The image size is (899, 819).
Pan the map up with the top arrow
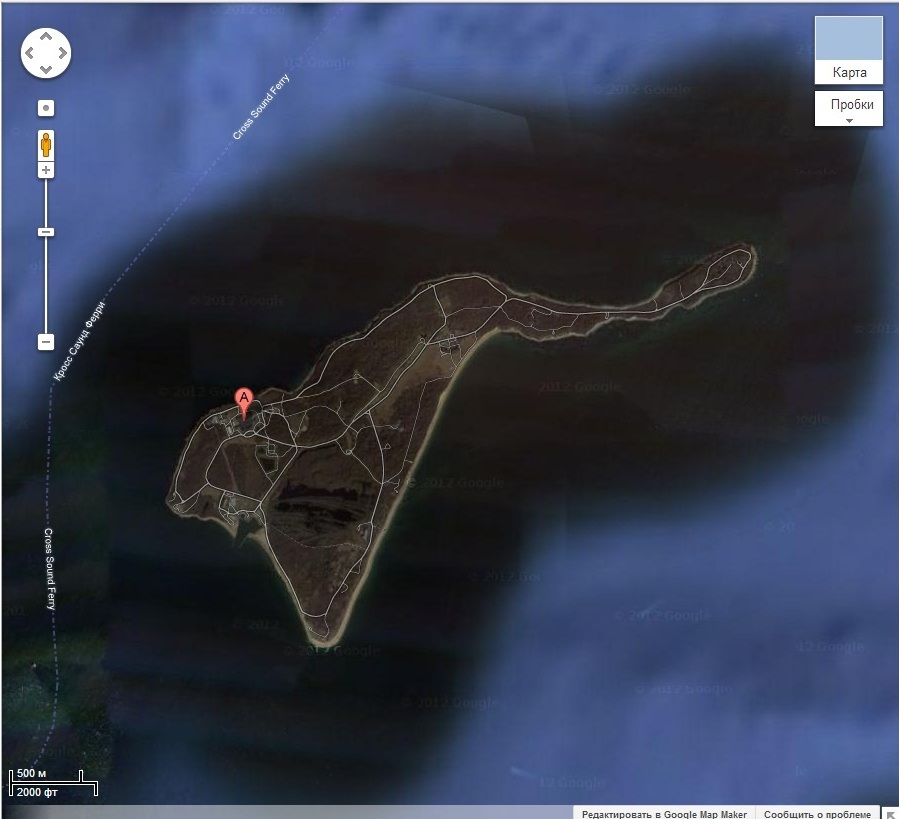(46, 37)
